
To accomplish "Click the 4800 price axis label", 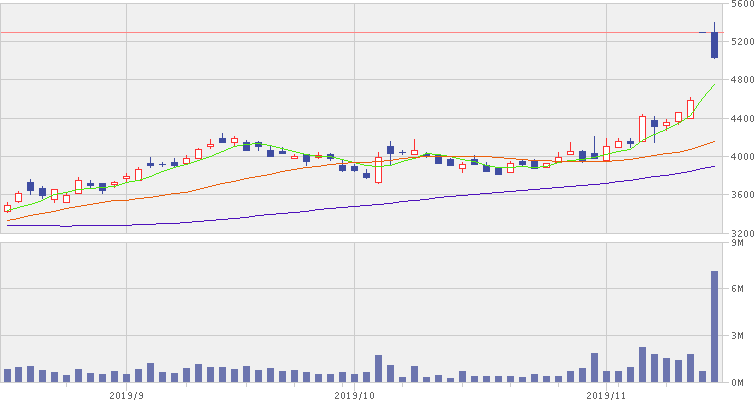I will tap(740, 80).
